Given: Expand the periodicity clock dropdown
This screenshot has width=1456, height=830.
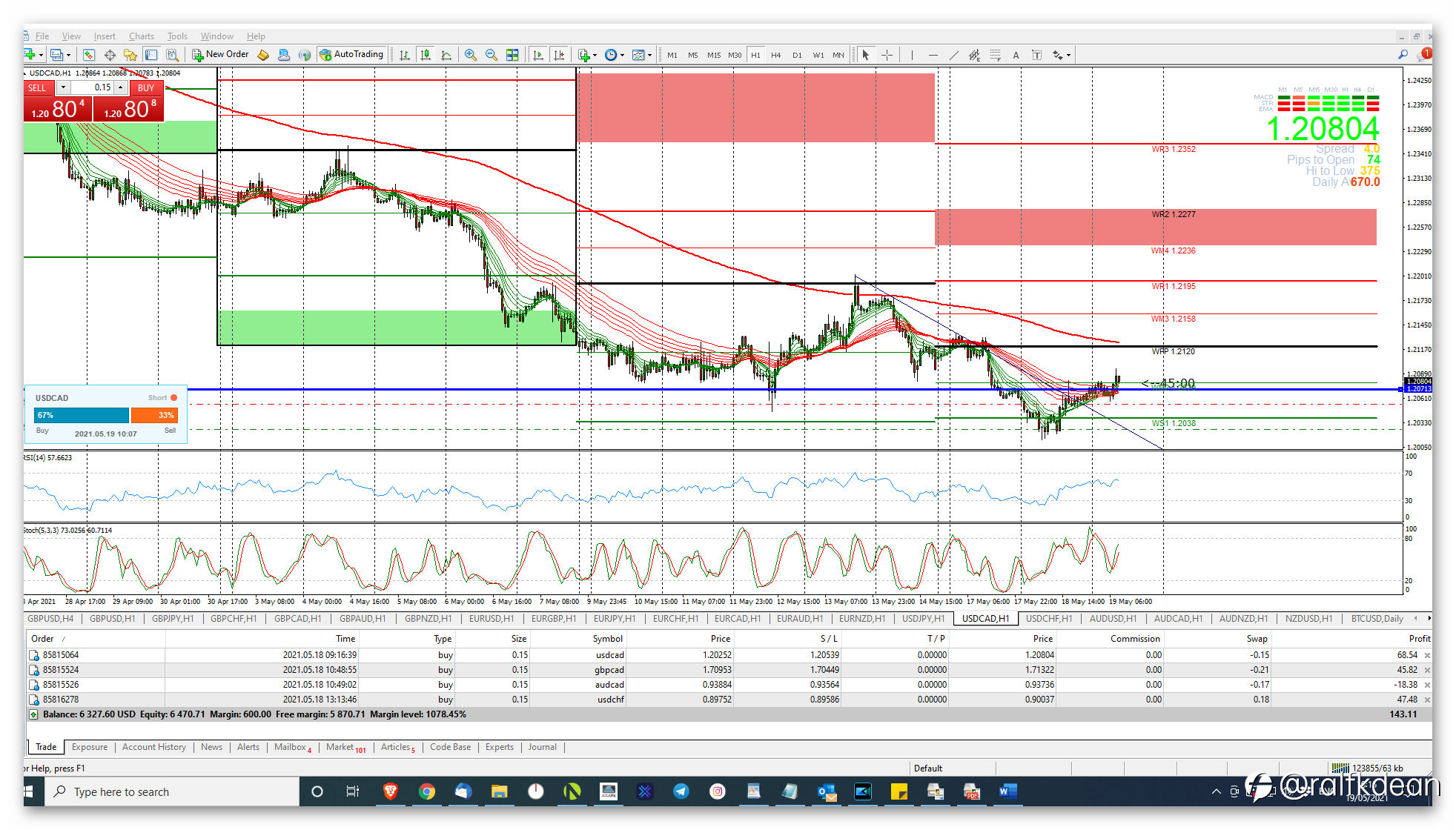Looking at the screenshot, I should (622, 55).
